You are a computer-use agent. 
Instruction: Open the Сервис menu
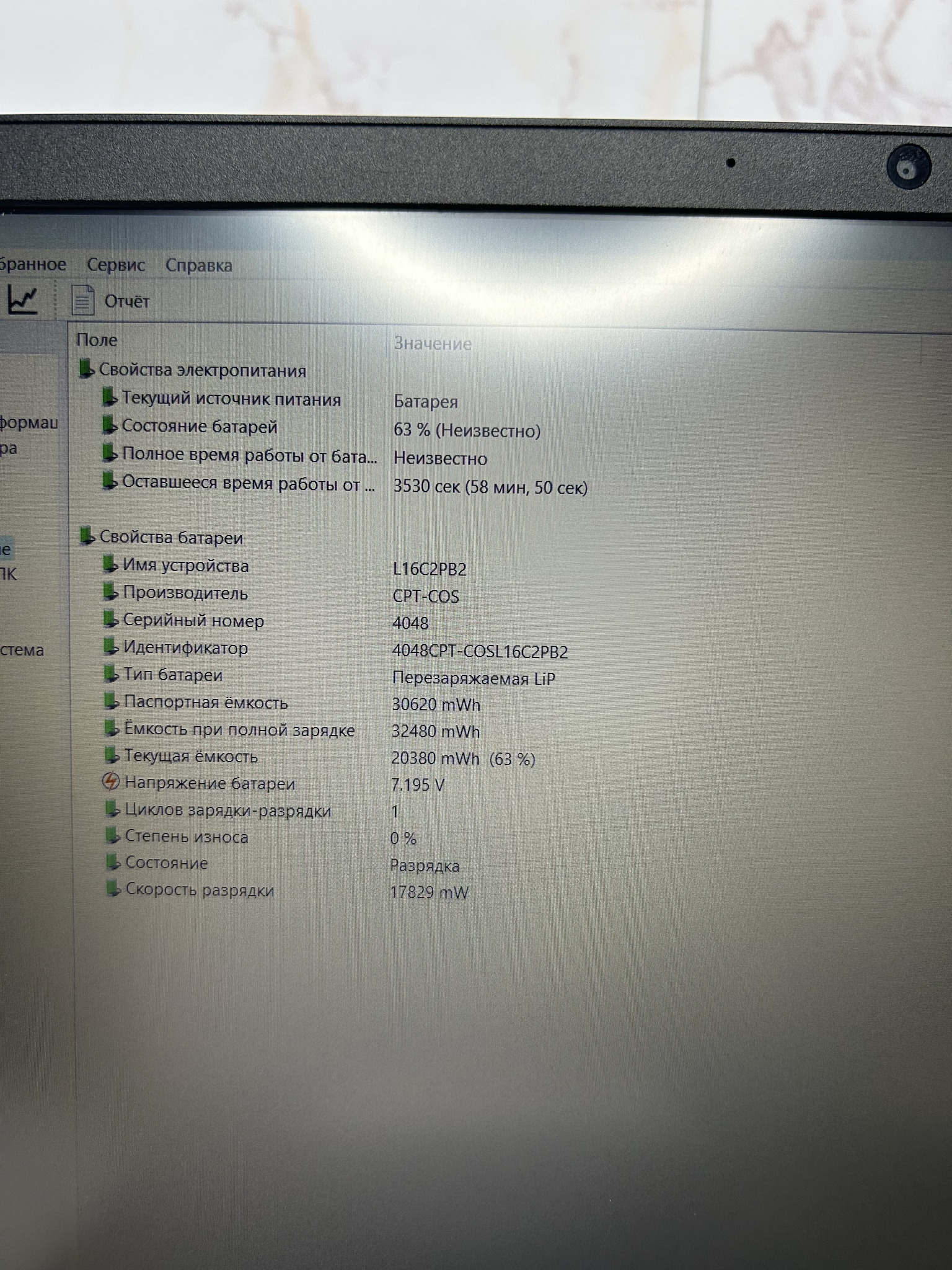point(115,265)
